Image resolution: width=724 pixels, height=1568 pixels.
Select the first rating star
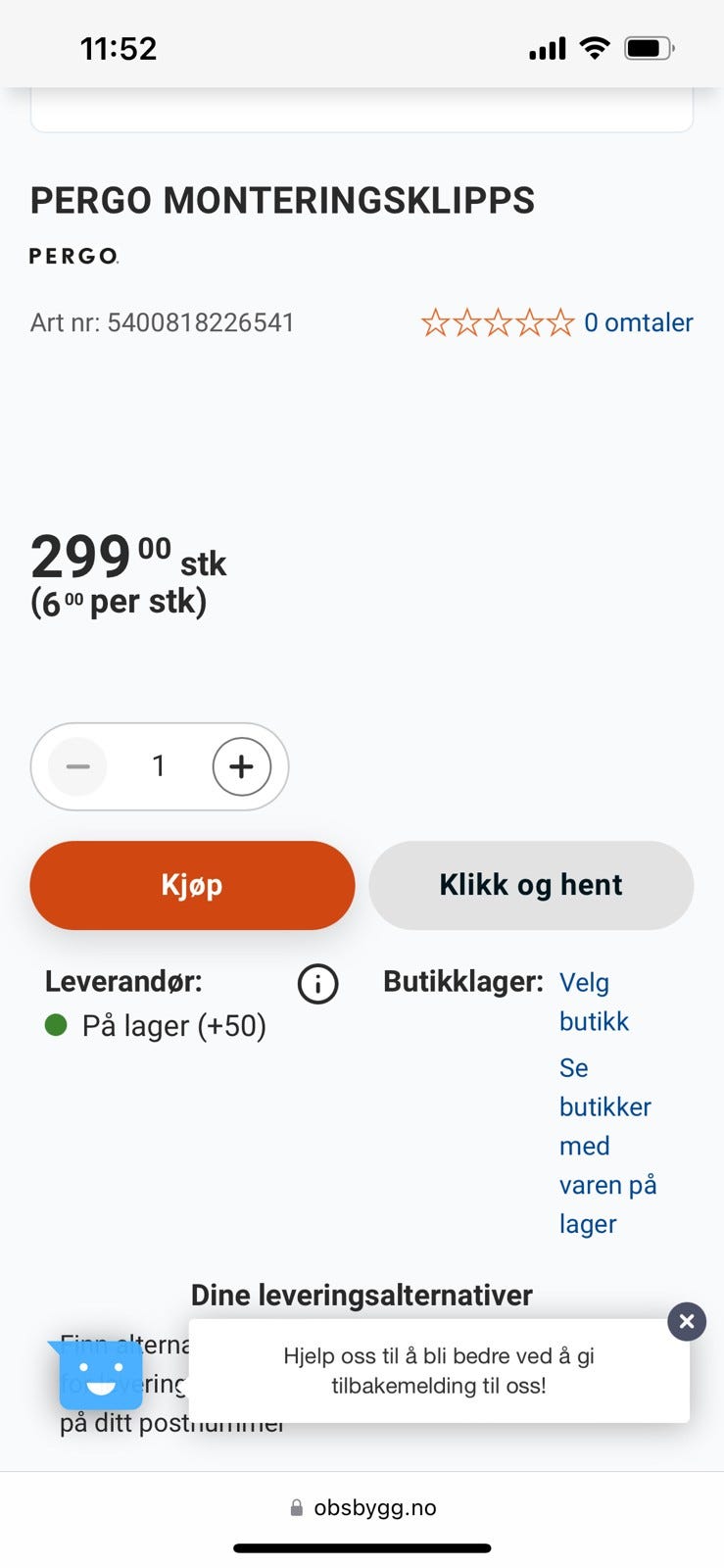click(x=435, y=322)
